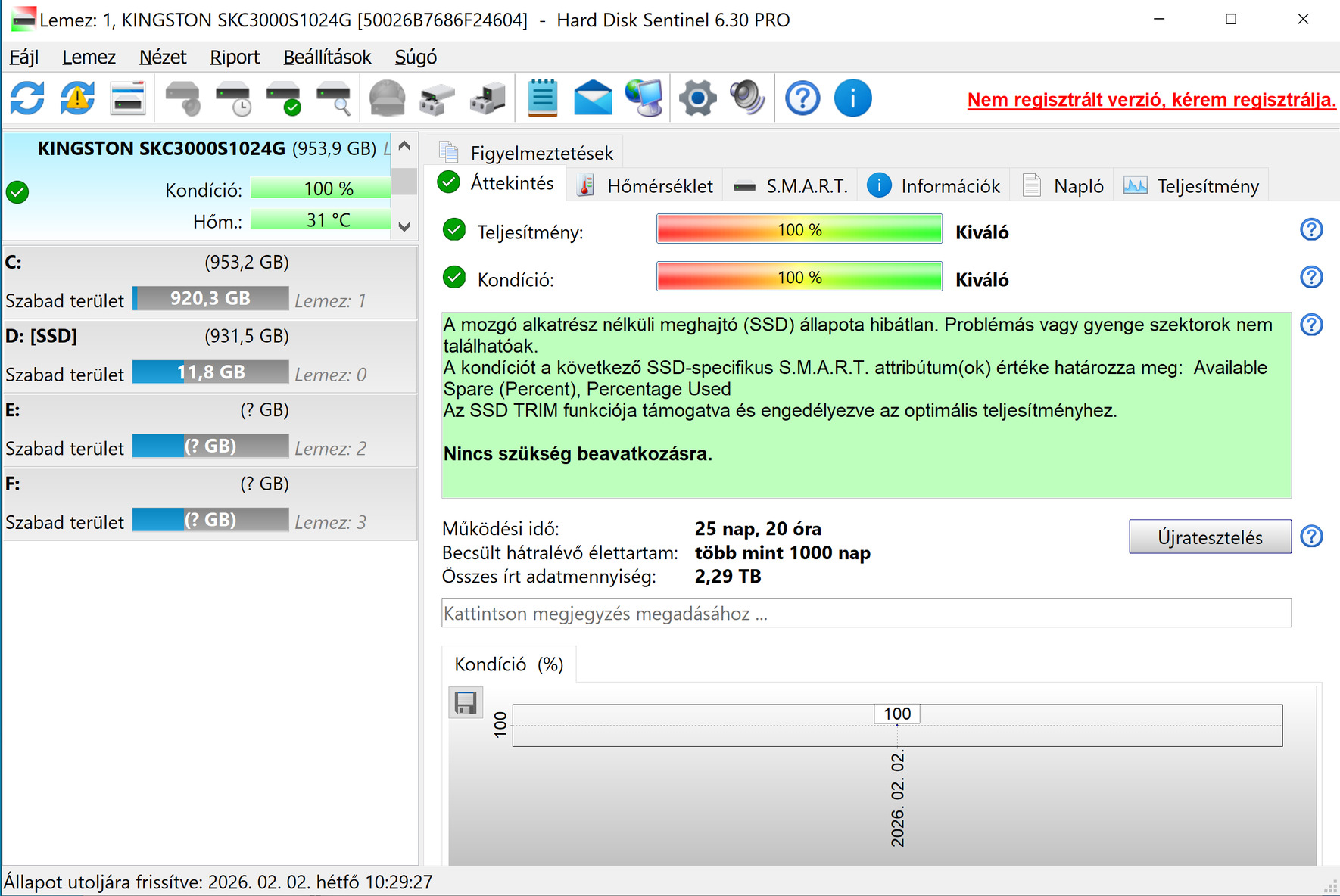Switch to the S.M.A.R.T. tab
This screenshot has width=1340, height=896.
[791, 186]
